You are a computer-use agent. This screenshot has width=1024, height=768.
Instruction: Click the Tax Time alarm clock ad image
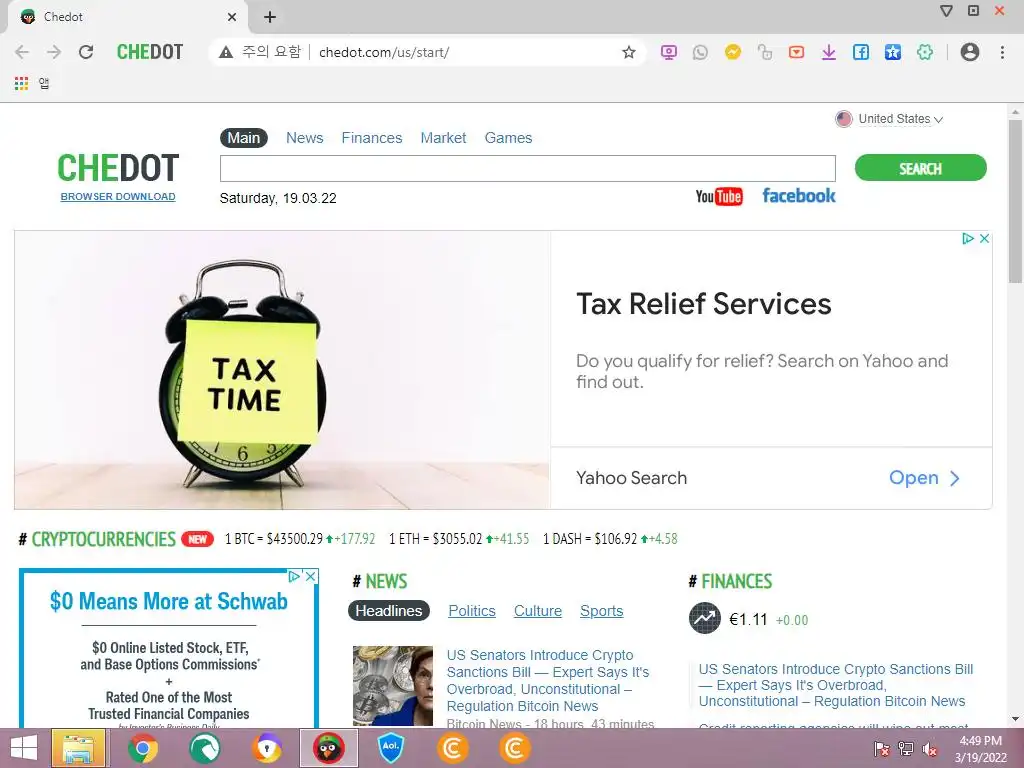tap(282, 370)
